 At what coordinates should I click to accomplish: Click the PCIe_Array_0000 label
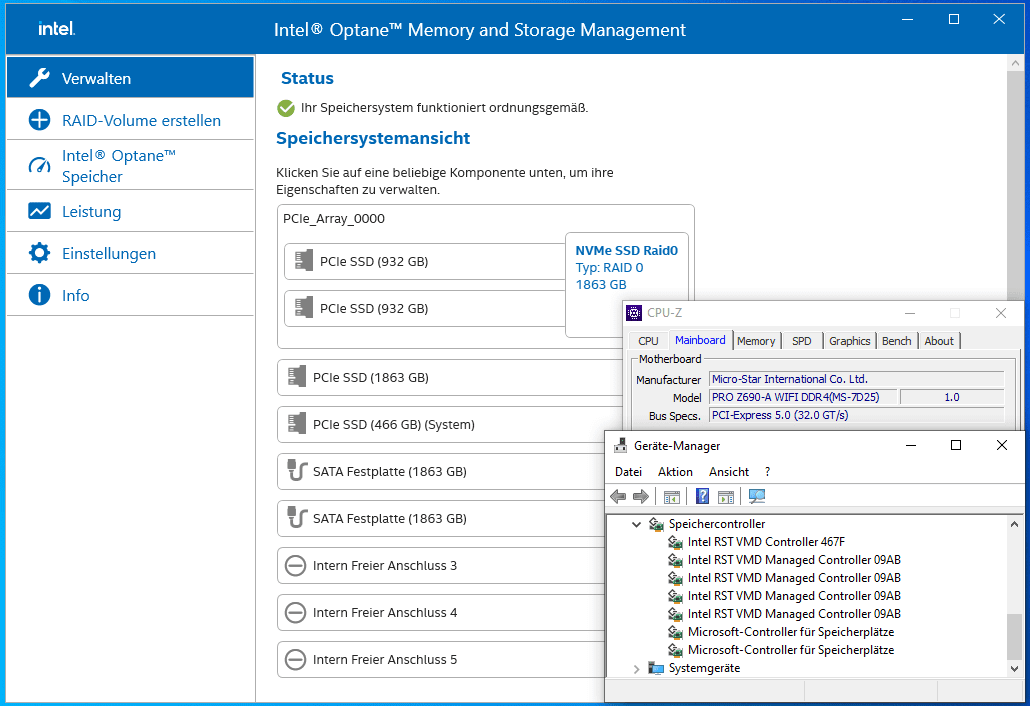(x=334, y=219)
